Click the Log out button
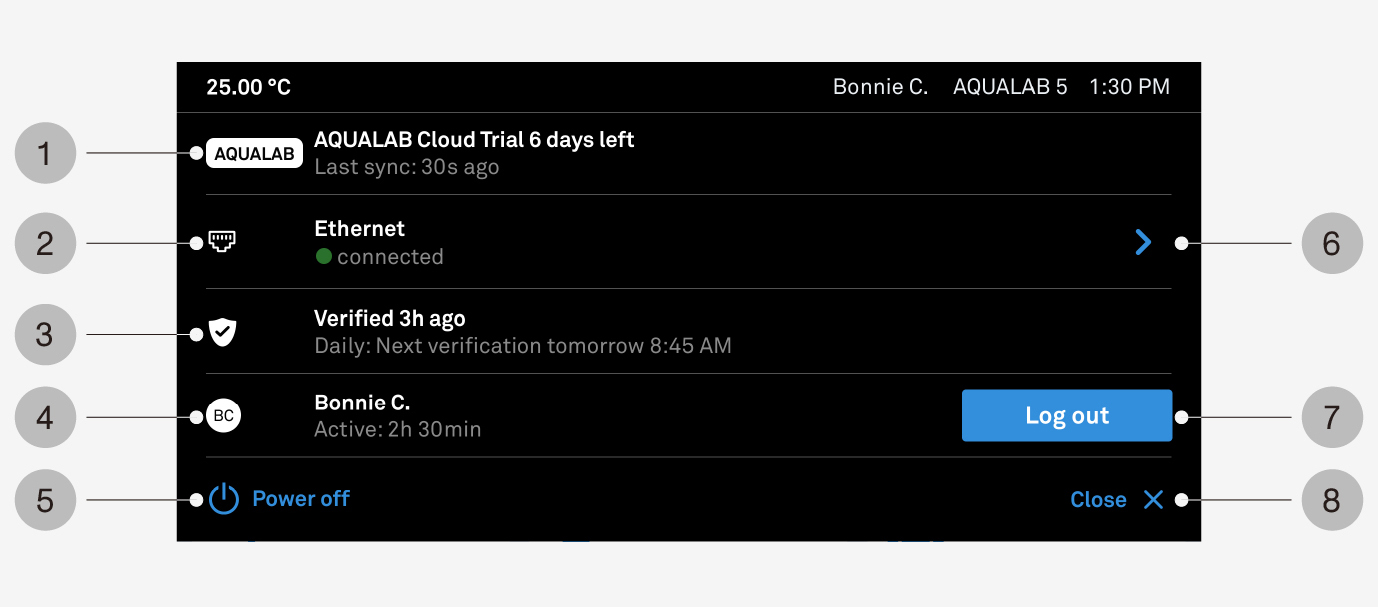The image size is (1378, 607). (1067, 416)
